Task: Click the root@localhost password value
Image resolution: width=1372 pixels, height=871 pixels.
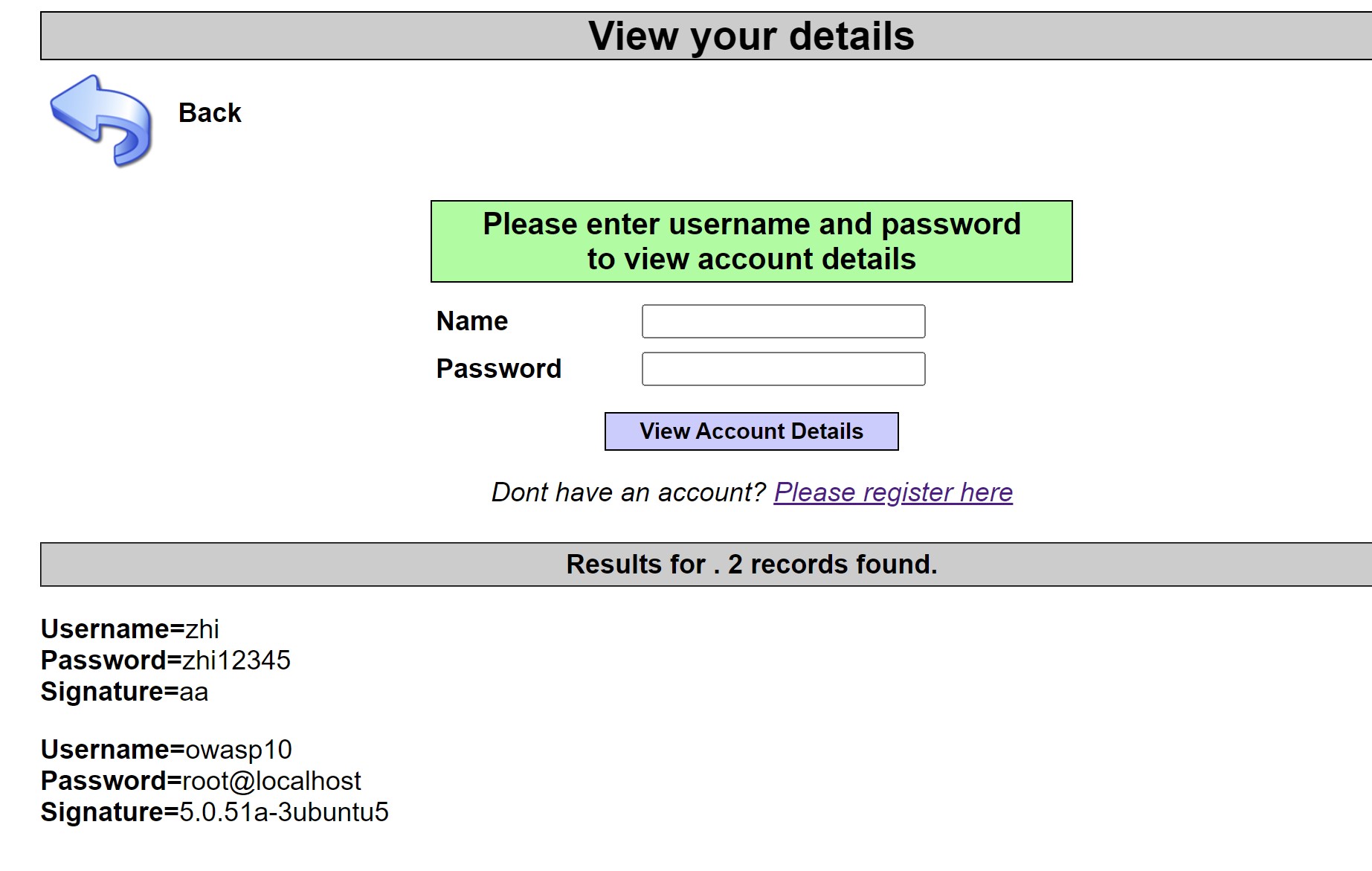Action: pyautogui.click(x=271, y=781)
